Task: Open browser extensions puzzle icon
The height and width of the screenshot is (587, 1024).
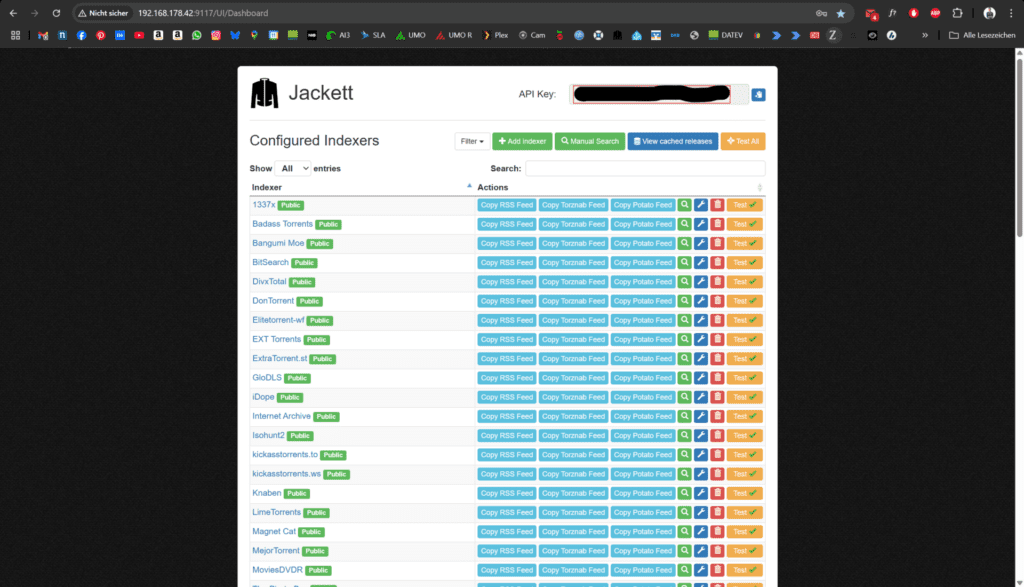Action: click(x=957, y=13)
